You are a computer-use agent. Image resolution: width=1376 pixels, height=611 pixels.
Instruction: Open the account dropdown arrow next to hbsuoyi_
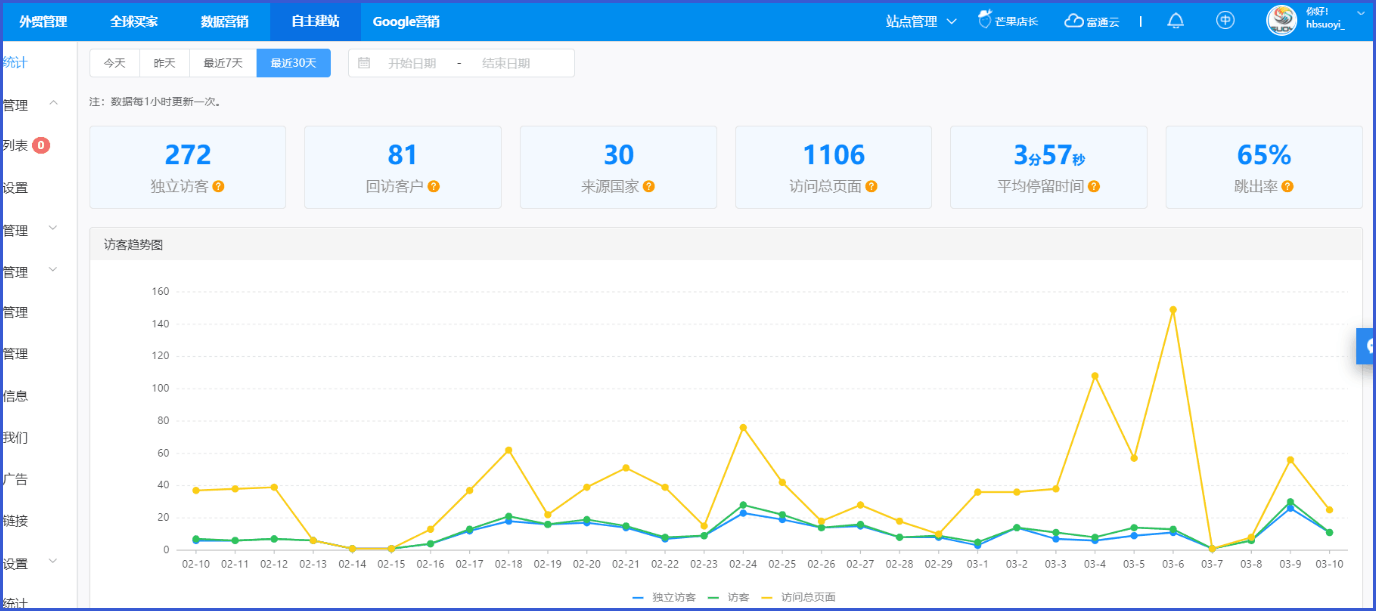click(1361, 12)
